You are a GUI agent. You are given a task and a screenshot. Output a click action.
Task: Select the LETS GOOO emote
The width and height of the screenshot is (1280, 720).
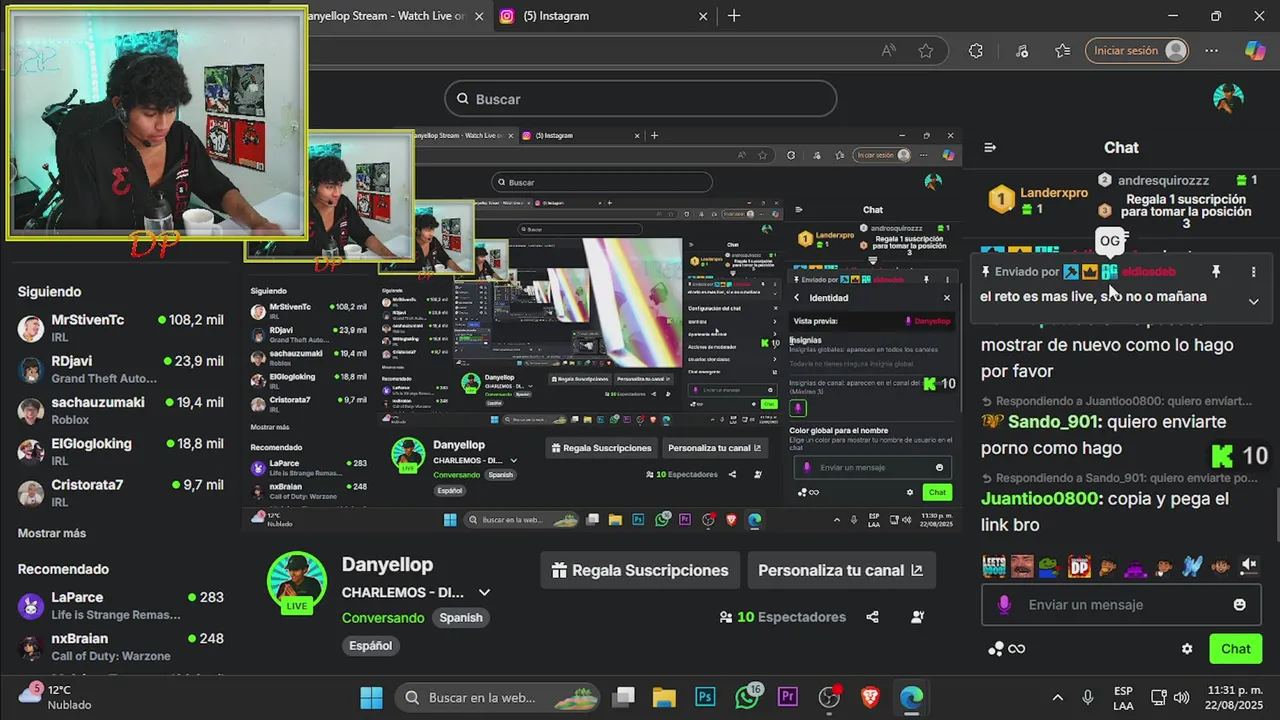pos(994,566)
